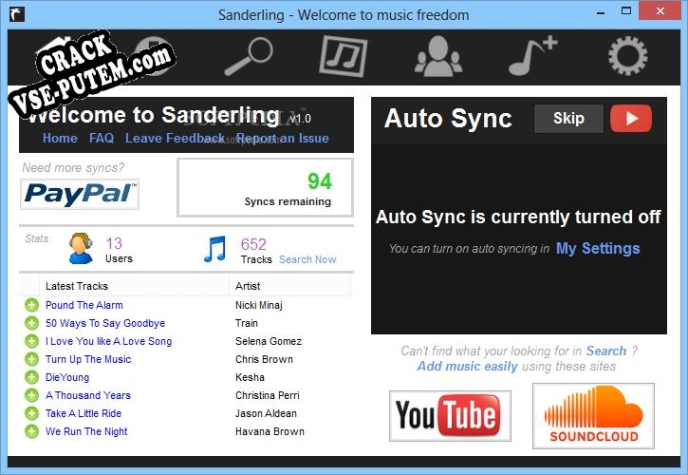Open Settings gear icon in toolbar
The height and width of the screenshot is (475, 688).
[x=627, y=56]
